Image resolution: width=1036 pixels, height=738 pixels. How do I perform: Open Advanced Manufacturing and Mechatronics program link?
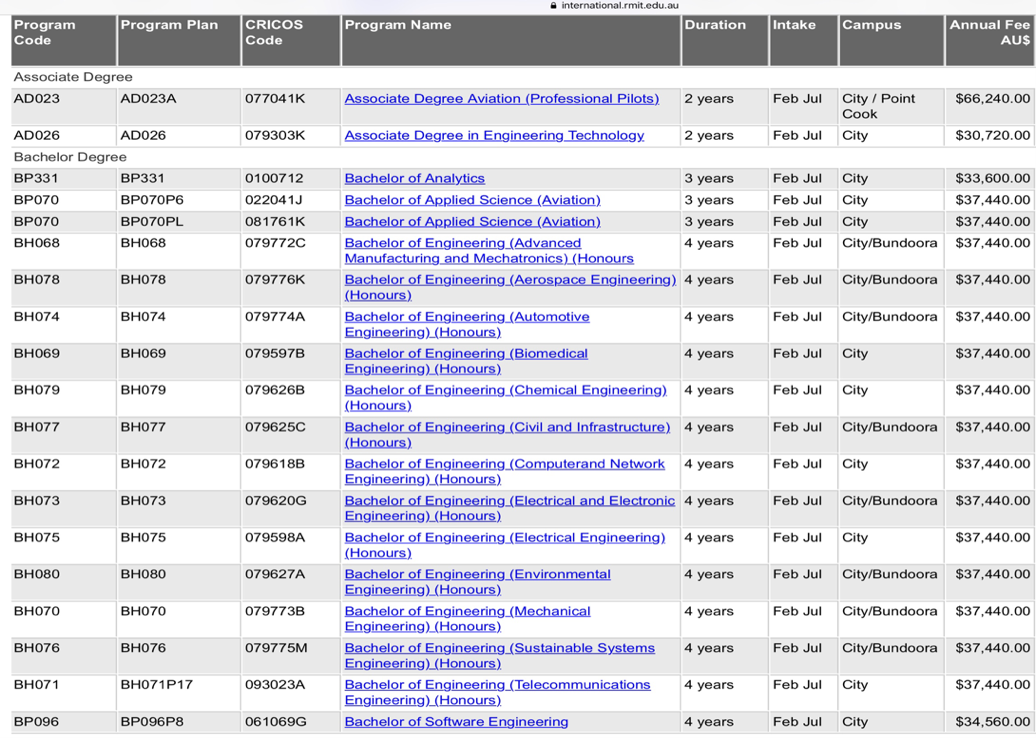tap(462, 243)
